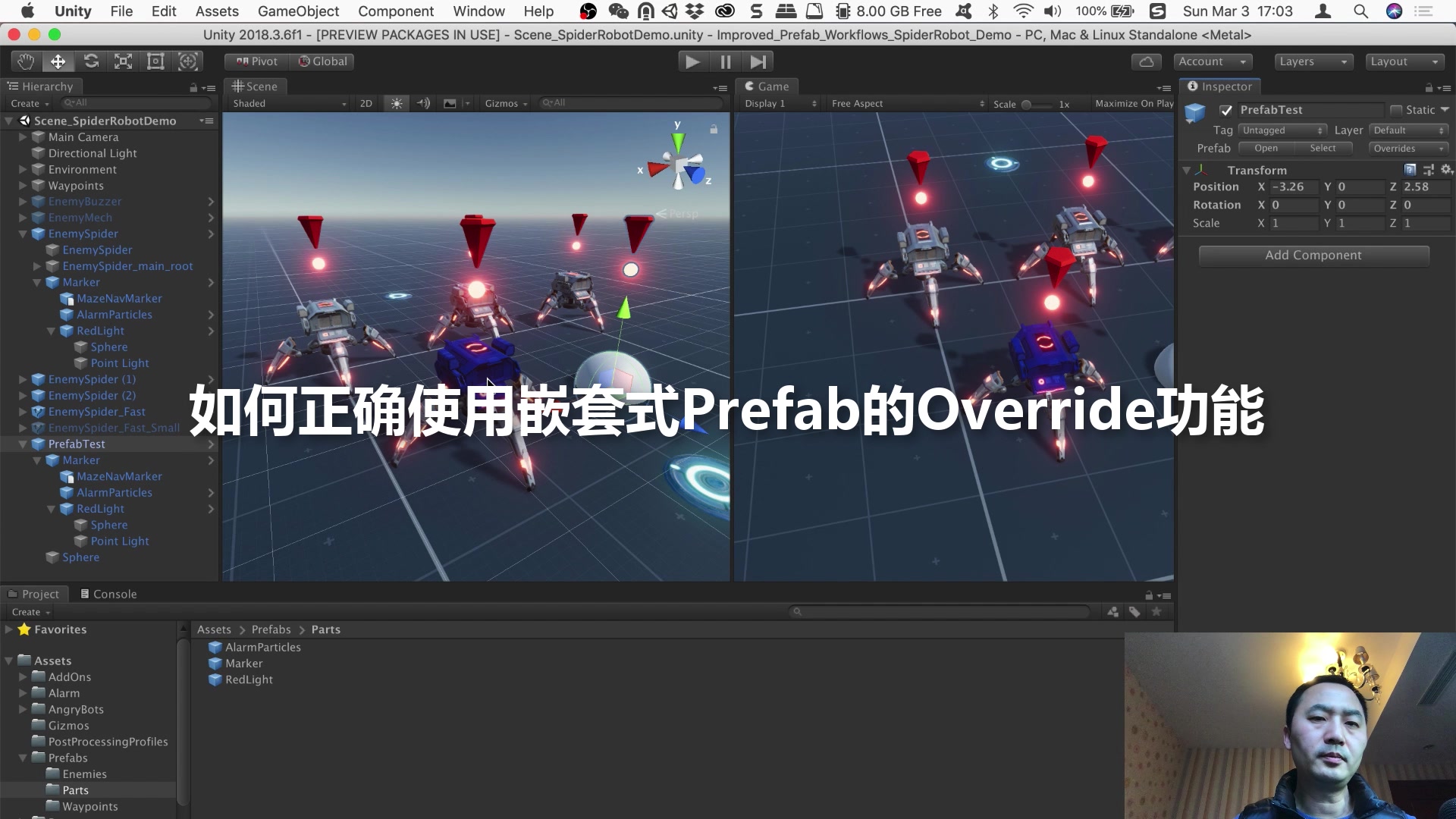This screenshot has height=819, width=1456.
Task: Click the Step frame button
Action: pos(757,61)
